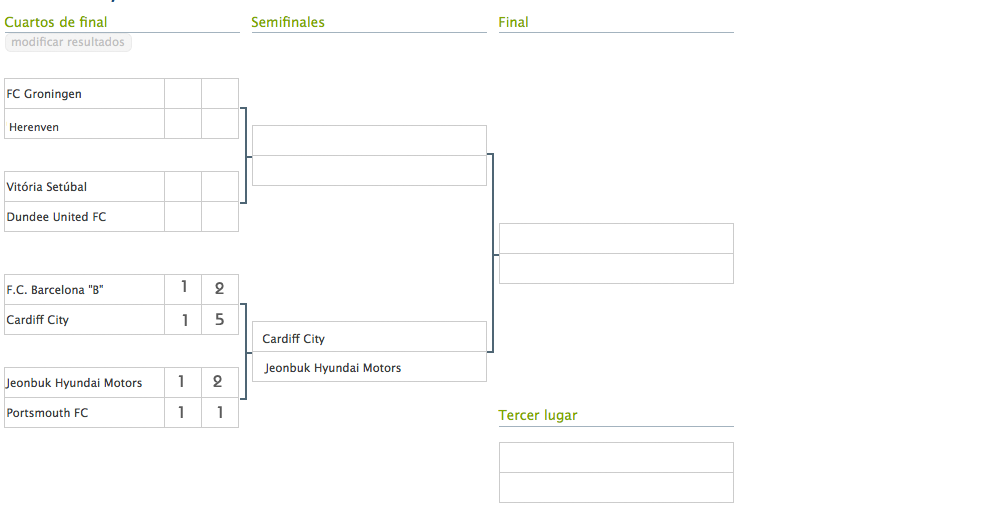This screenshot has width=983, height=520.
Task: Click Jeonbuk Hyundai Motors in semifinals slot
Action: 369,368
